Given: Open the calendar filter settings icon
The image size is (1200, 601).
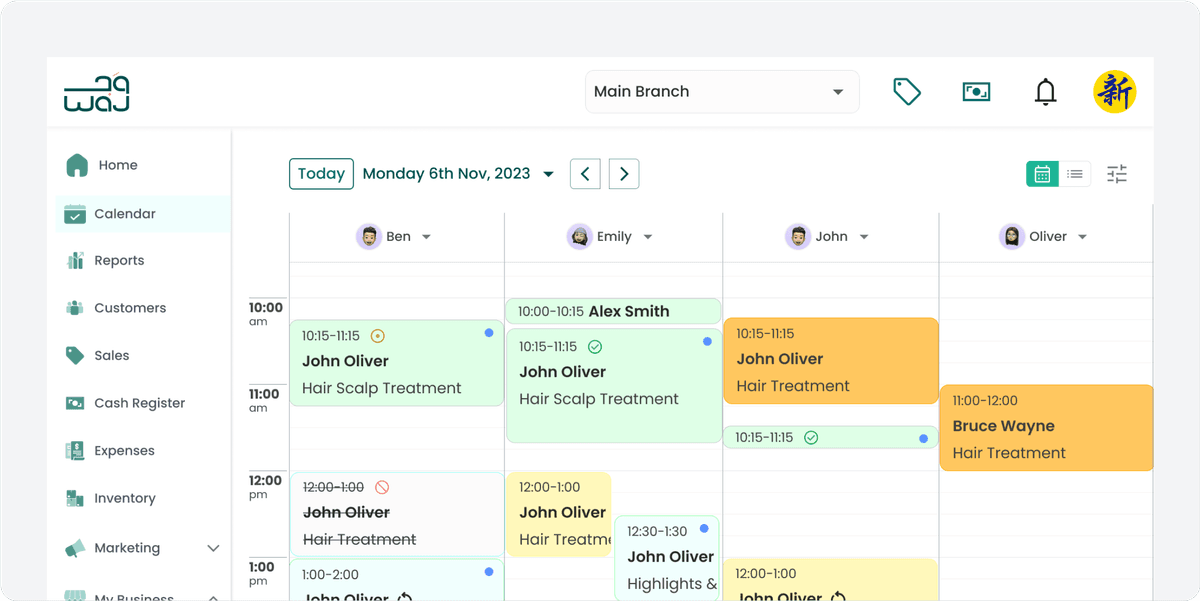Looking at the screenshot, I should pyautogui.click(x=1117, y=173).
